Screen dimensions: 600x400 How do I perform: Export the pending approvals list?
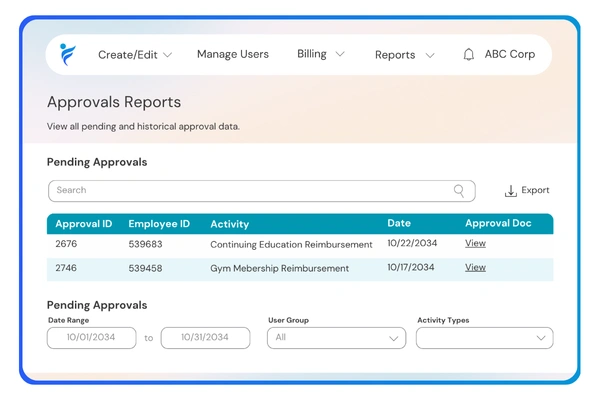click(x=527, y=190)
